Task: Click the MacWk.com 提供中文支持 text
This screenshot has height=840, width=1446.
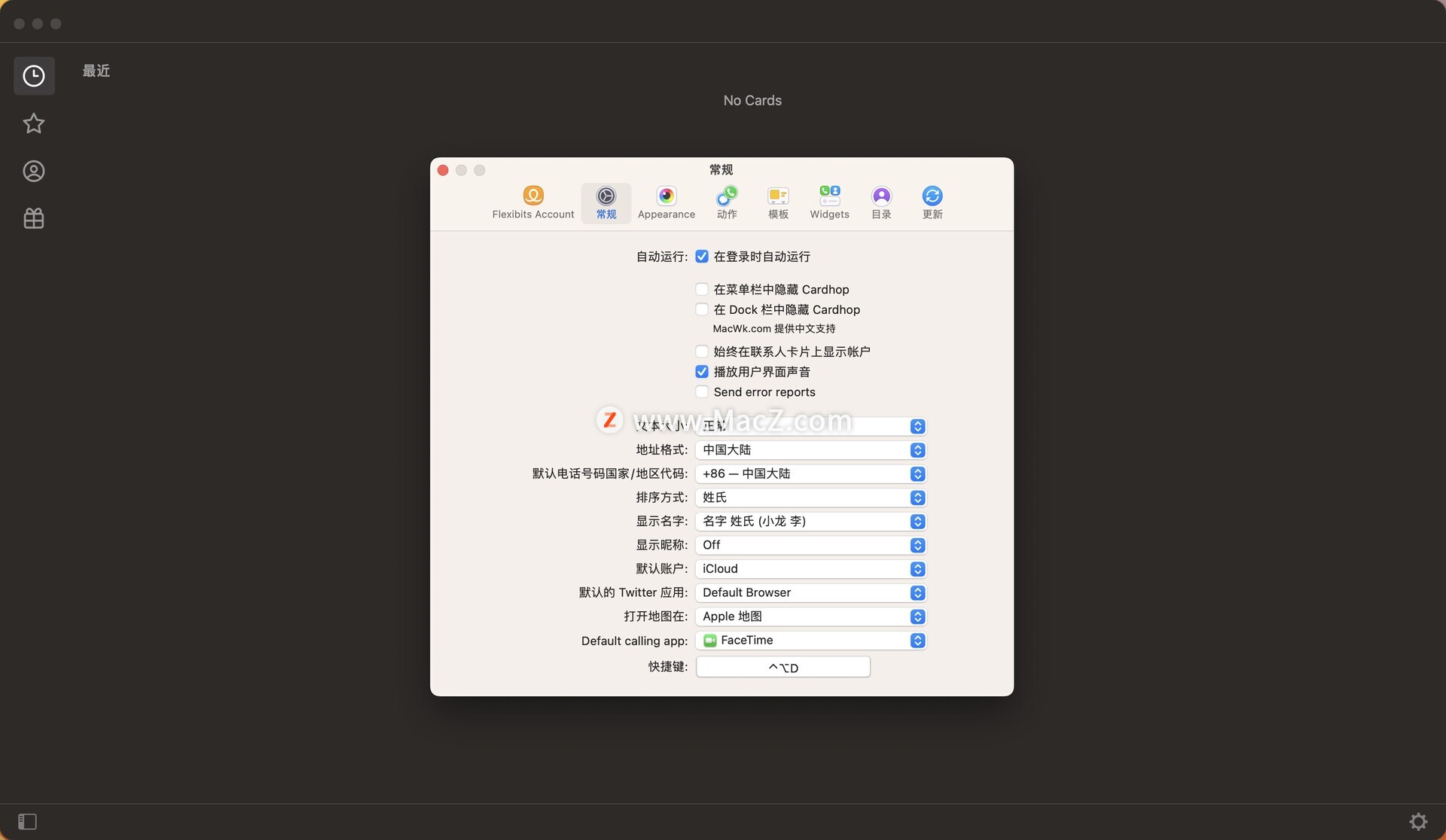Action: 774,329
